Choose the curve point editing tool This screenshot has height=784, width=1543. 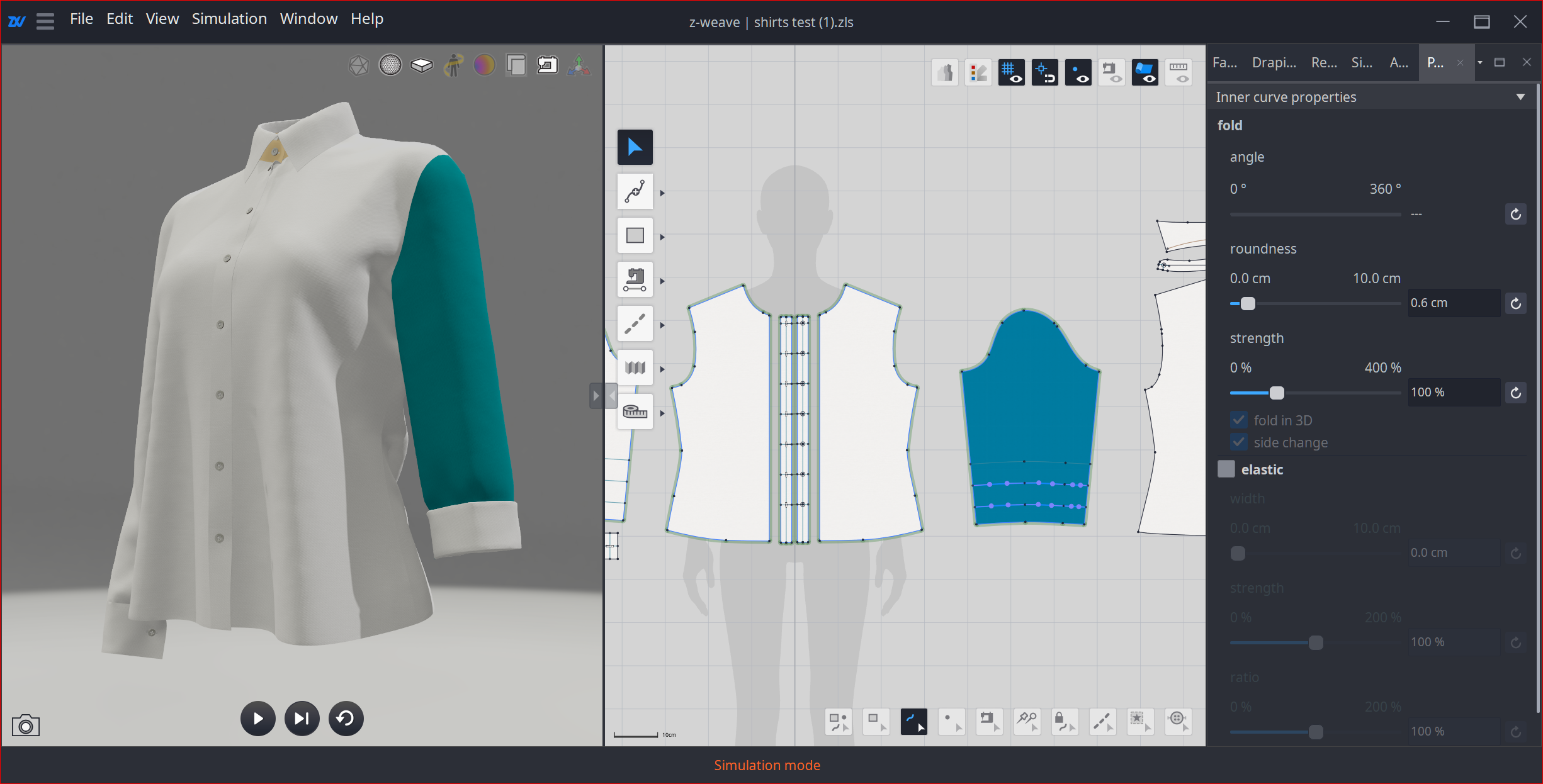click(x=635, y=191)
